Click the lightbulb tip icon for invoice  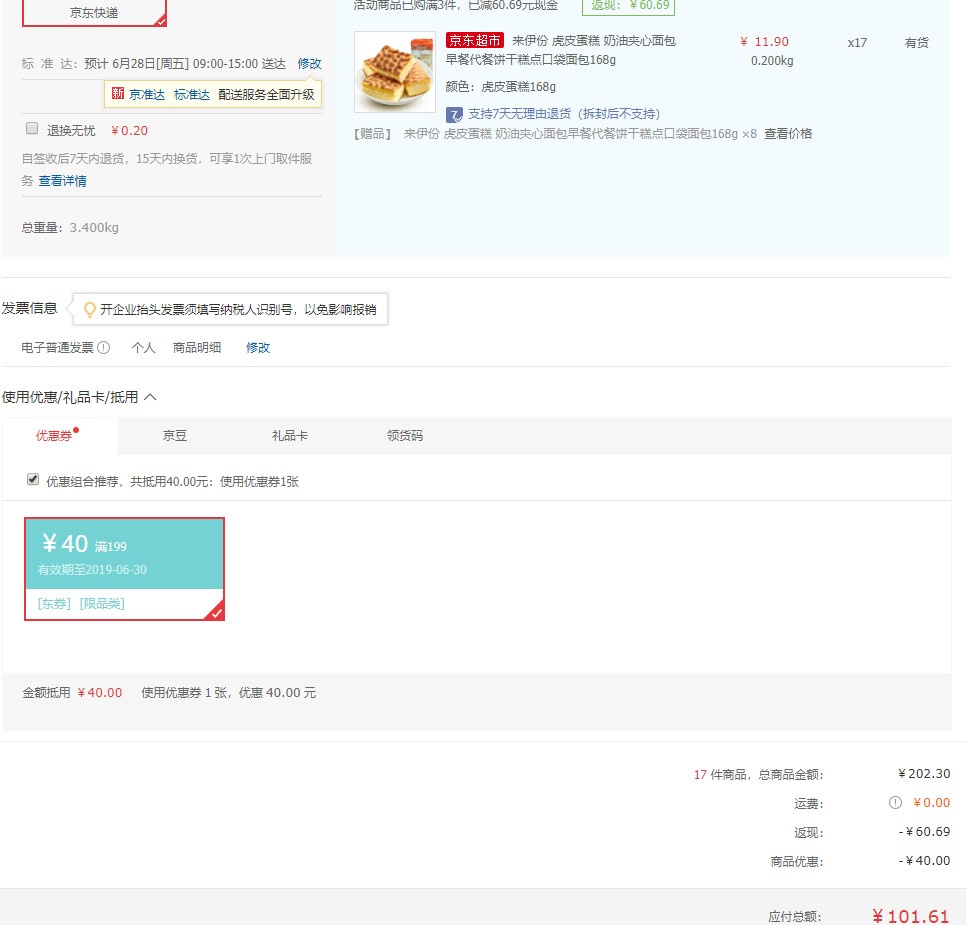[89, 309]
